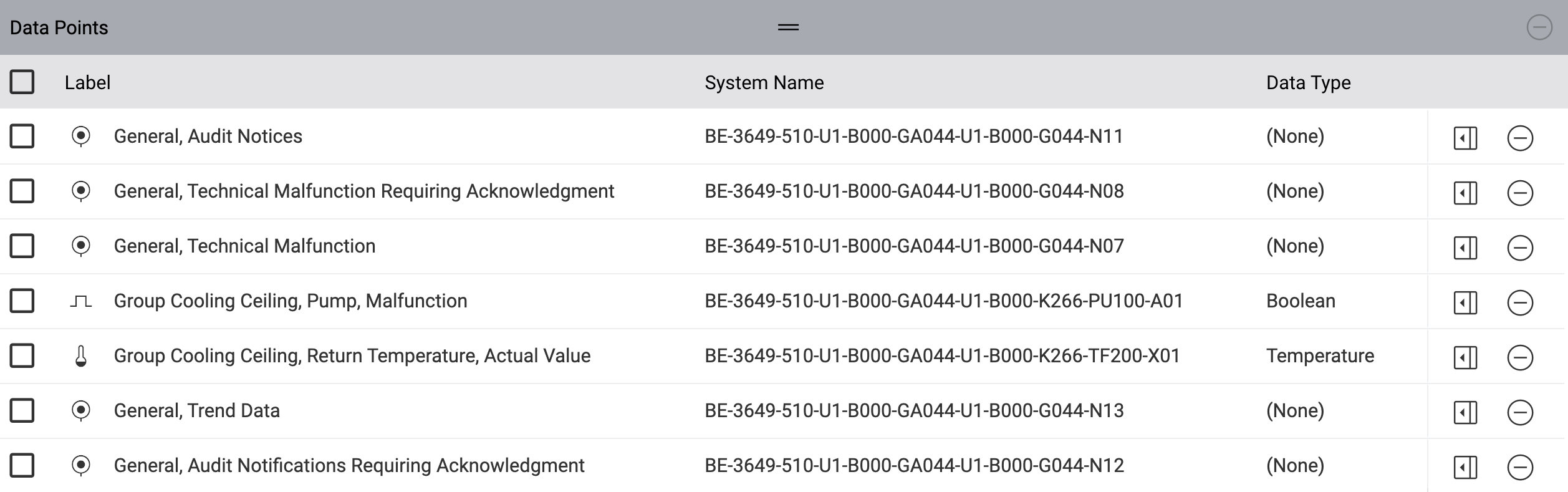This screenshot has width=1568, height=492.
Task: Check the General, Audit Notices checkbox
Action: point(22,136)
